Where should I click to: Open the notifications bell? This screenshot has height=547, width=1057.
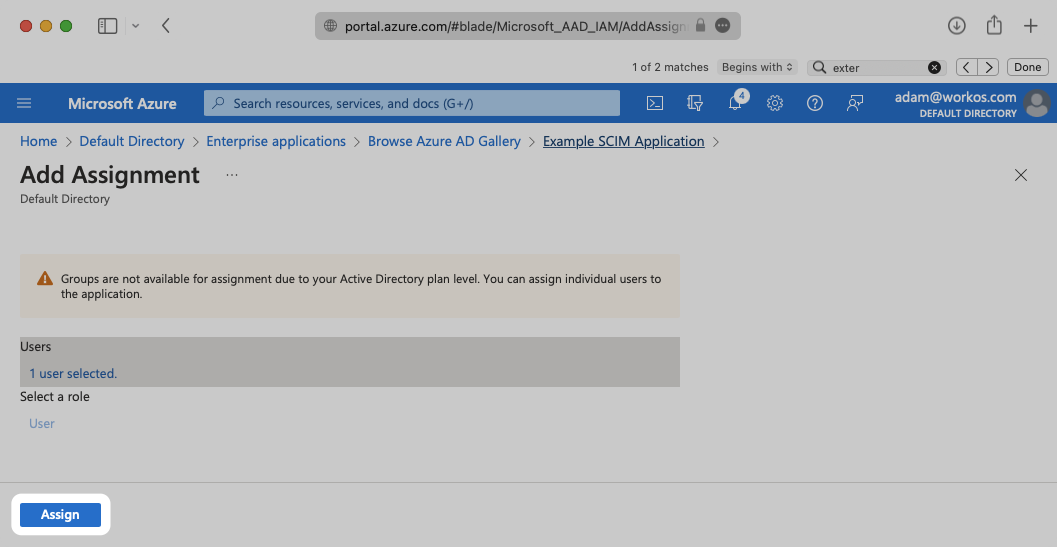pyautogui.click(x=735, y=103)
